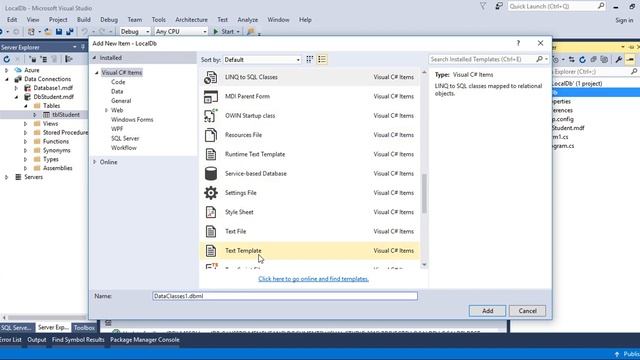Choose the OWIN Startup class icon
Viewport: 640px width, 360px height.
[211, 116]
